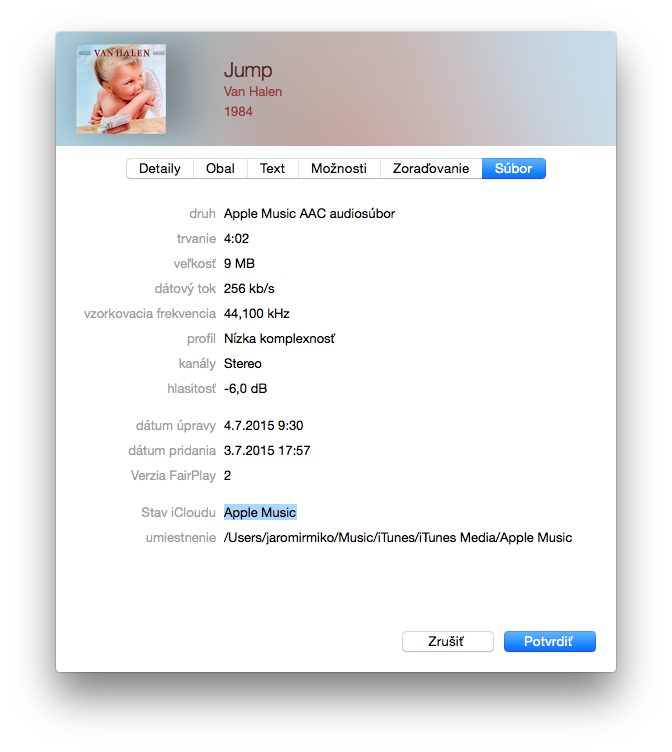Click the volume value -6,0 dB
Screen dimensions: 672x752
(245, 388)
